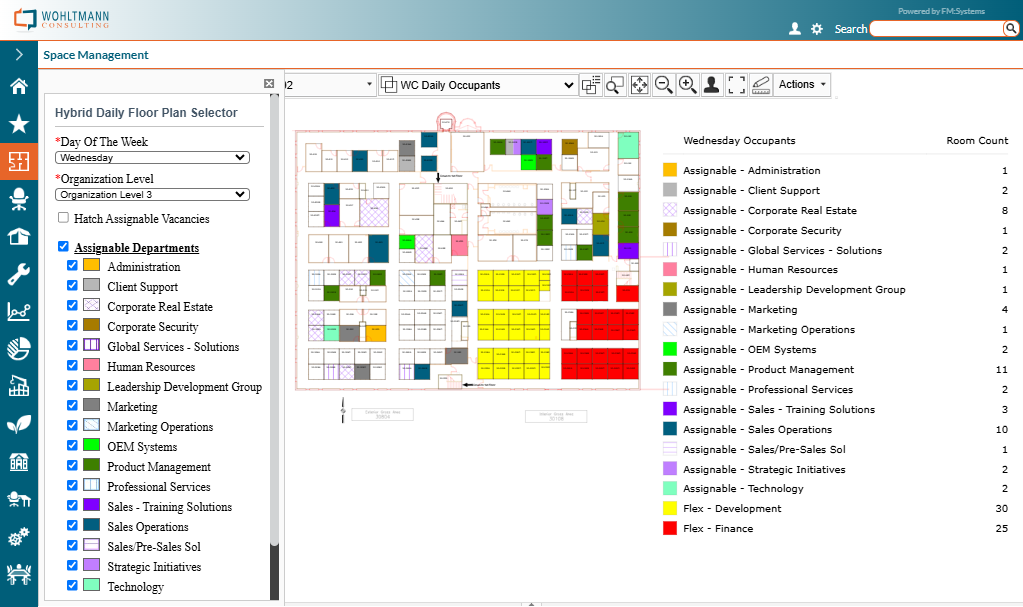Open the Day Of The Week dropdown

(152, 157)
